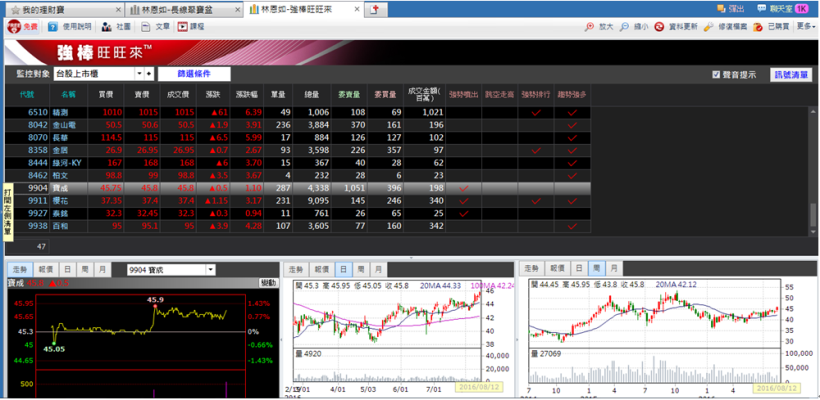Select 報價 tab in the 寶成 intraday panel
The height and width of the screenshot is (400, 820).
[x=45, y=269]
